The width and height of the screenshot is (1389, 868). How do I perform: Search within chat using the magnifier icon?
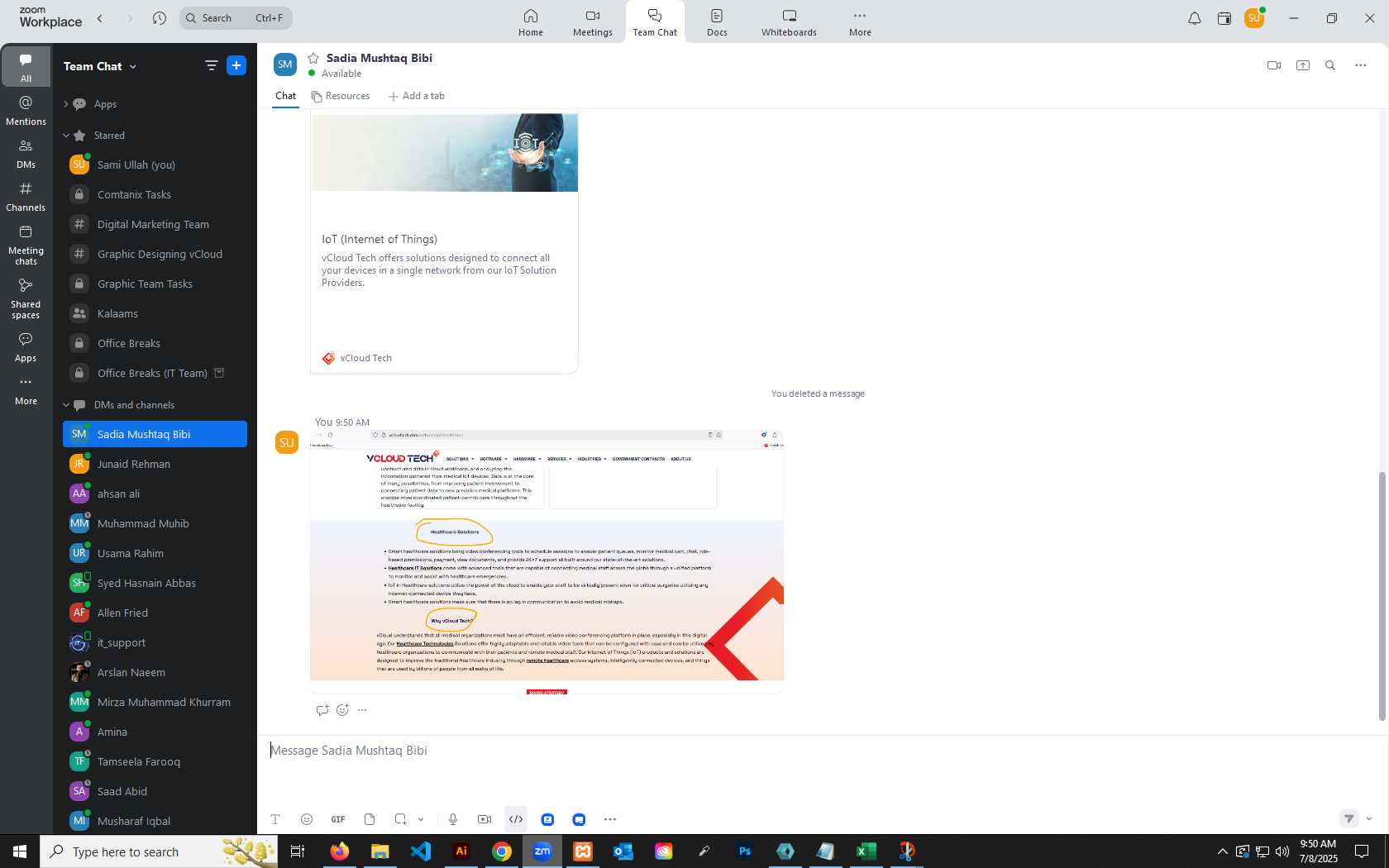point(1330,65)
